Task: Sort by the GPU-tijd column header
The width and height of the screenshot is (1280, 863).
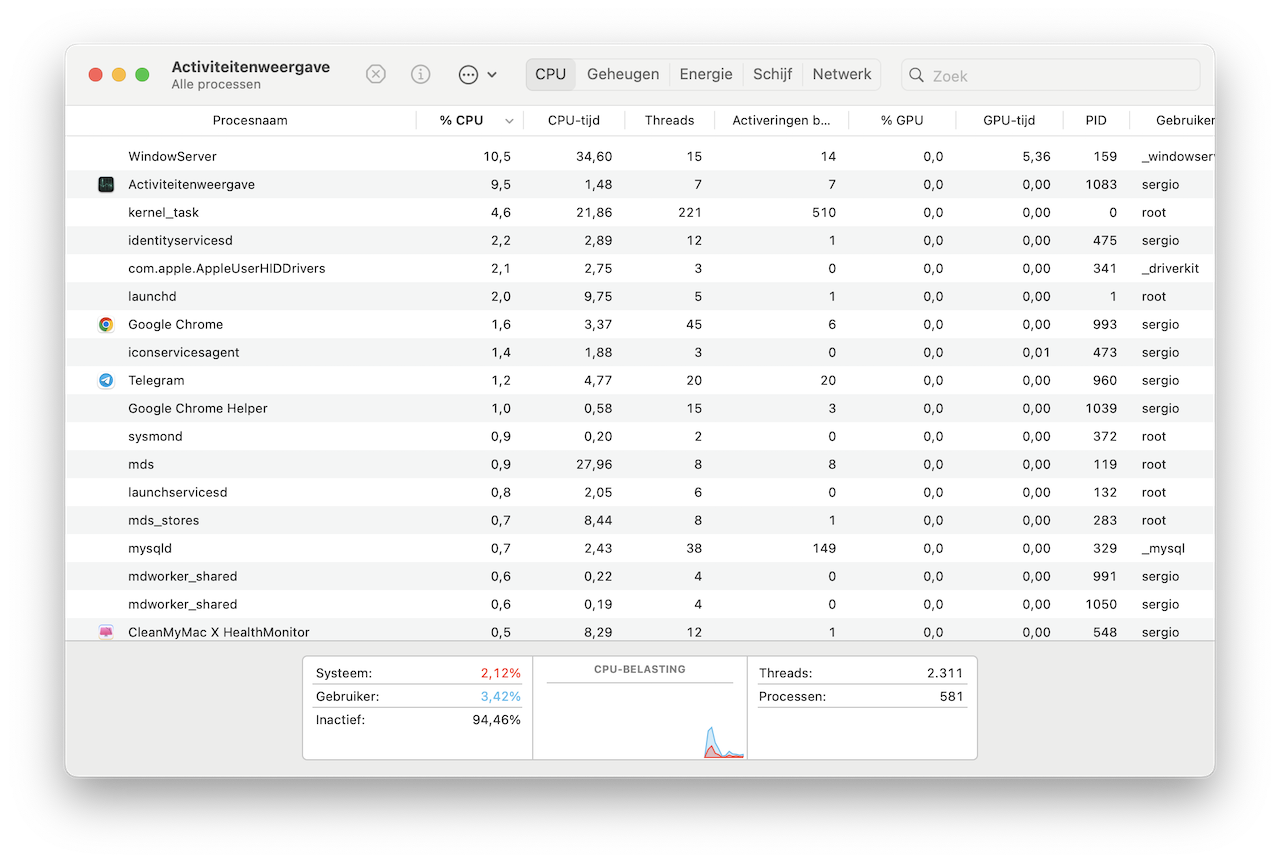Action: tap(1009, 120)
